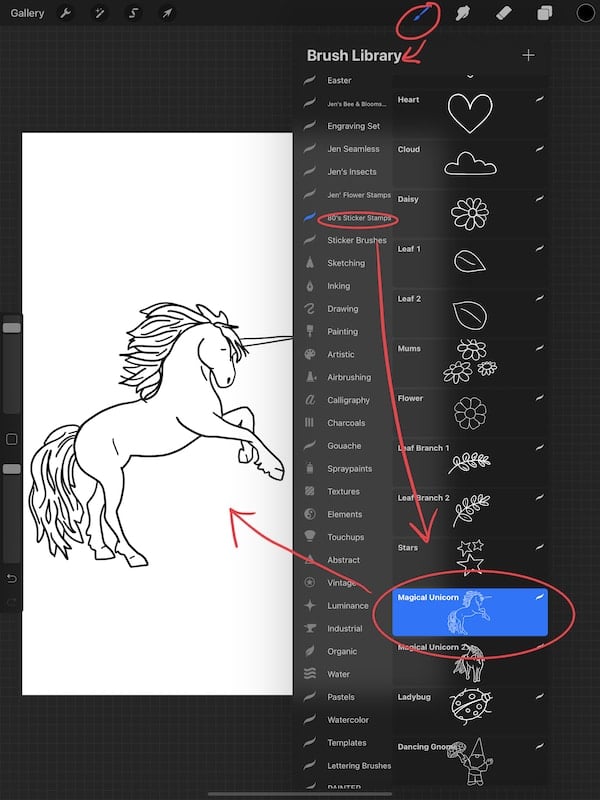Select the Heart stamp brush

click(x=470, y=113)
